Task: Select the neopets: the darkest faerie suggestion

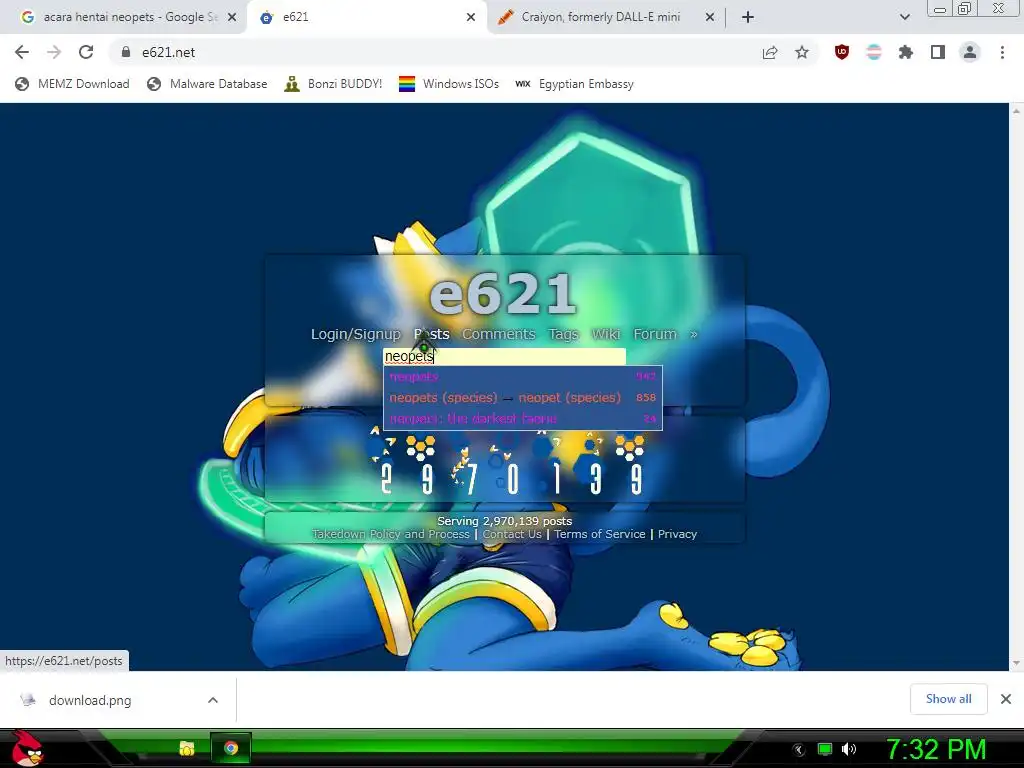Action: (522, 419)
